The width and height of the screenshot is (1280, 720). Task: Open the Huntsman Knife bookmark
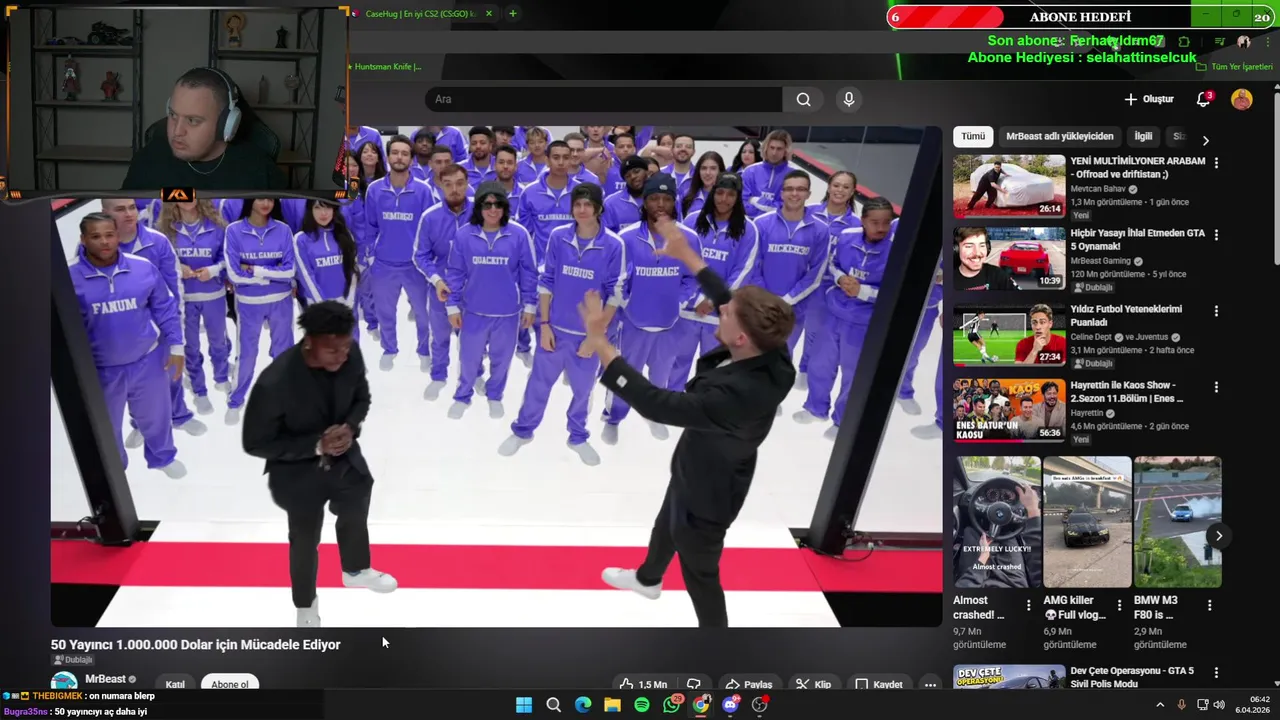click(x=383, y=67)
